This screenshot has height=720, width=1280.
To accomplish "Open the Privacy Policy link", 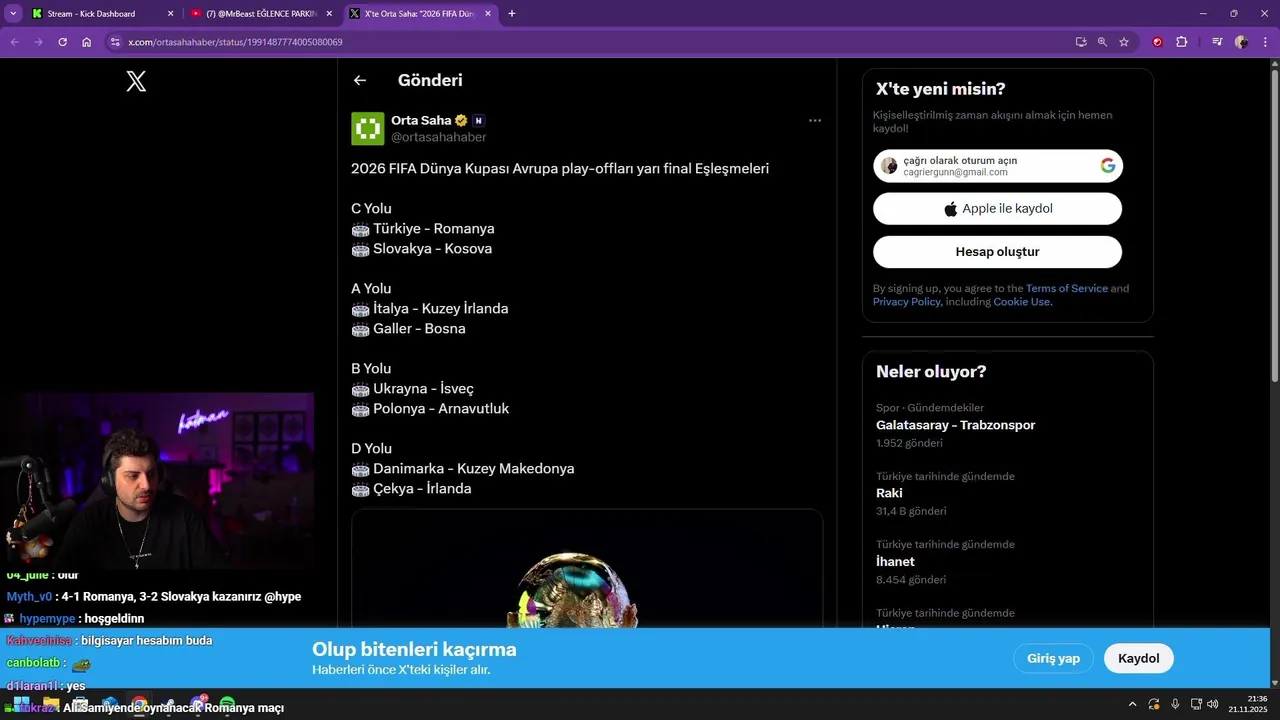I will click(x=906, y=301).
